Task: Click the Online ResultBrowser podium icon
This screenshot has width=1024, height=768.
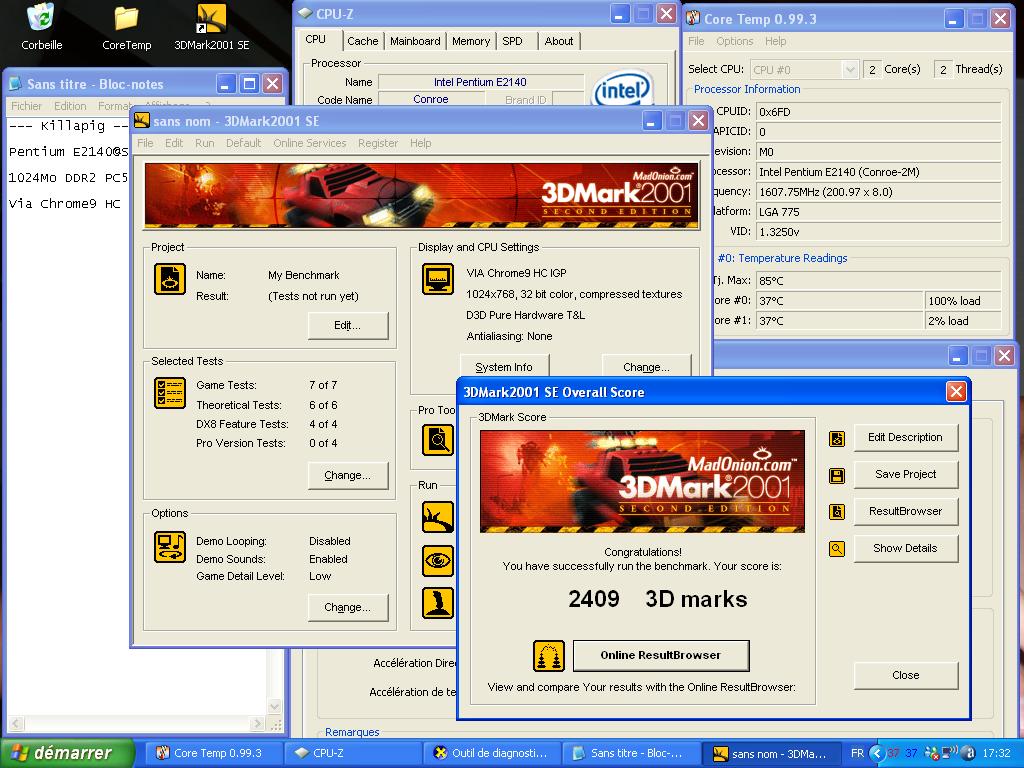Action: tap(549, 656)
